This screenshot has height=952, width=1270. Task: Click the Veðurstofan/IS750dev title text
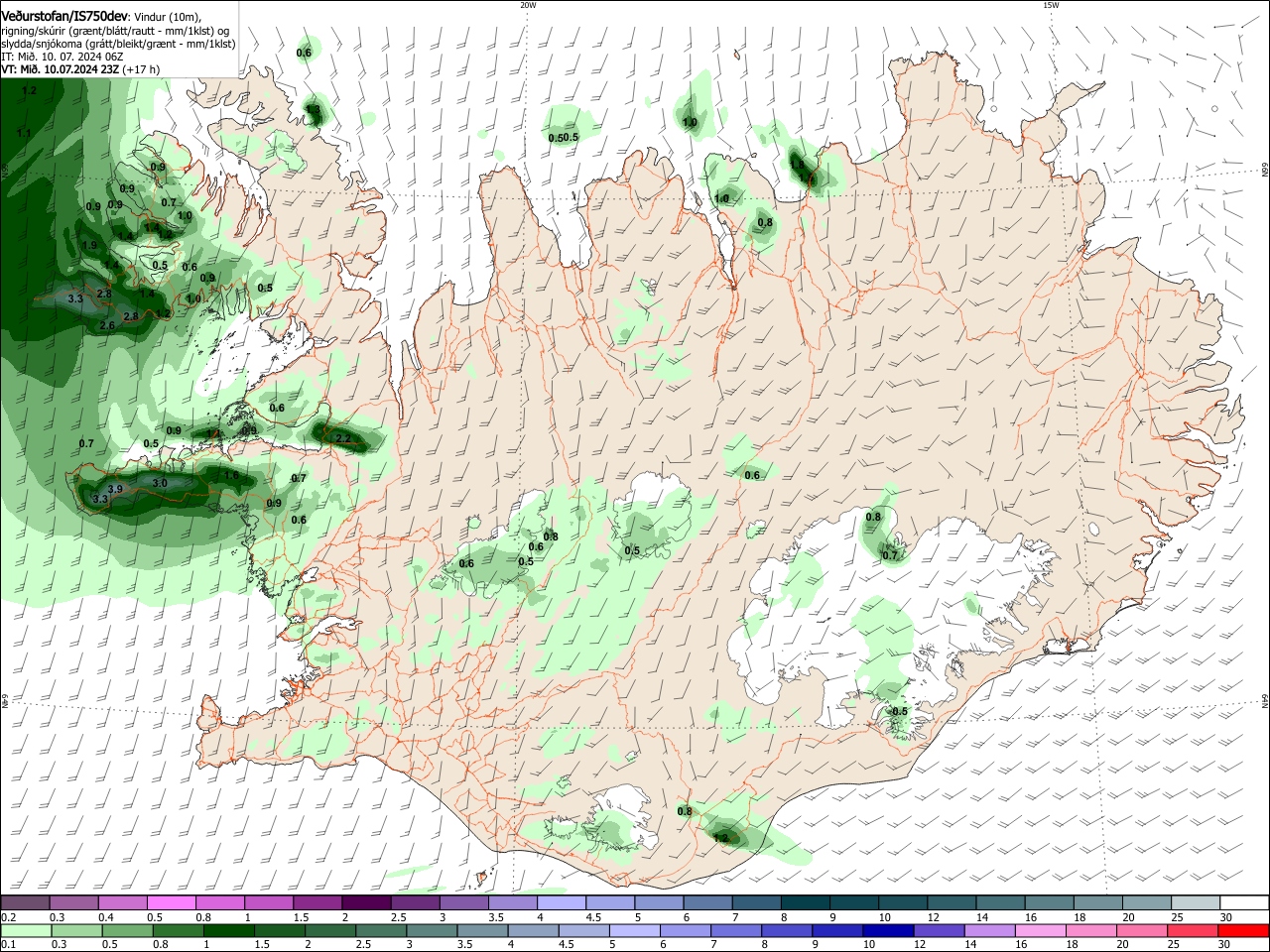coord(64,15)
